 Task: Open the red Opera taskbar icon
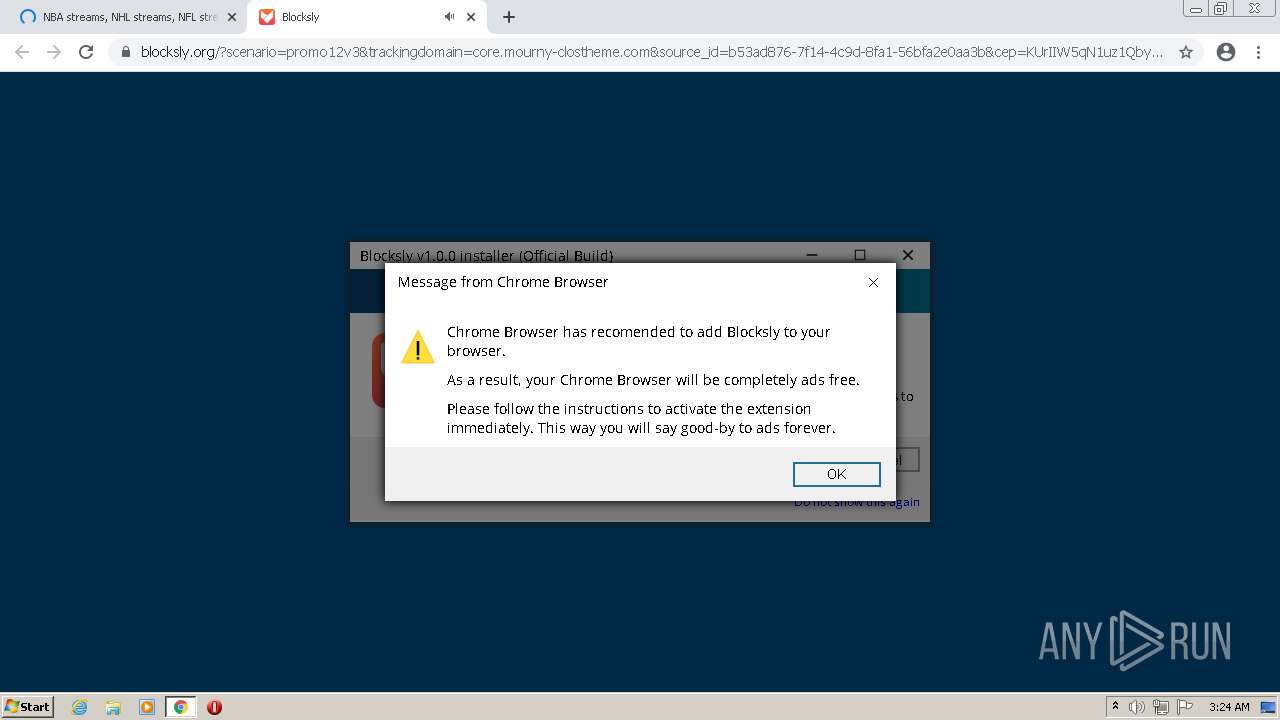pos(214,707)
